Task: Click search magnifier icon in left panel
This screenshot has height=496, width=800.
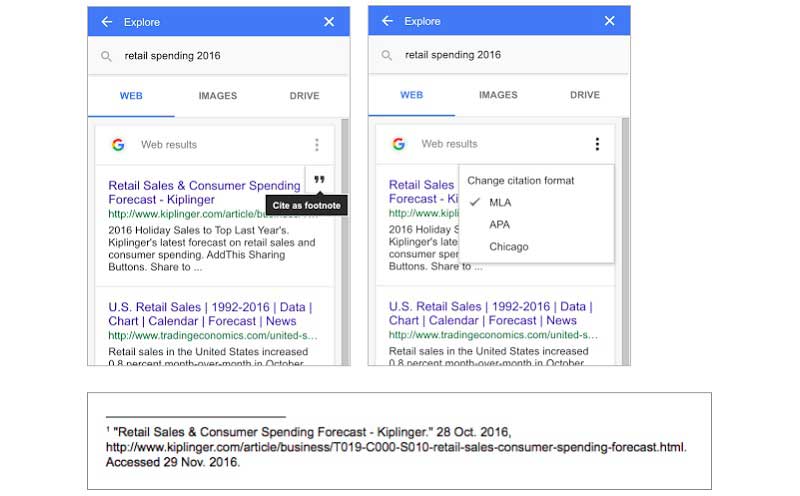Action: (x=106, y=56)
